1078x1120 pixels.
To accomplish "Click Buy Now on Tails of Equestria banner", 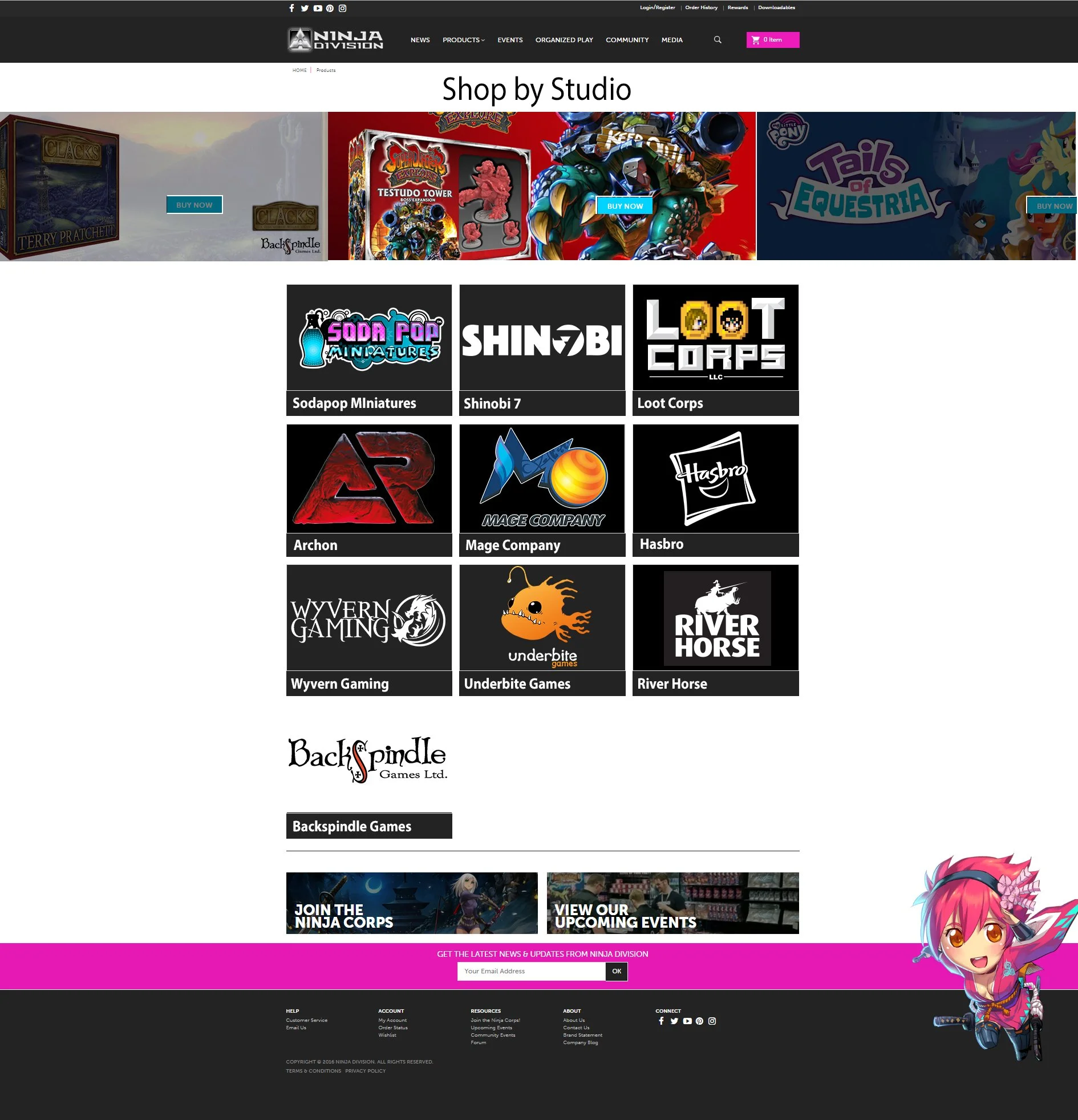I will coord(1052,206).
